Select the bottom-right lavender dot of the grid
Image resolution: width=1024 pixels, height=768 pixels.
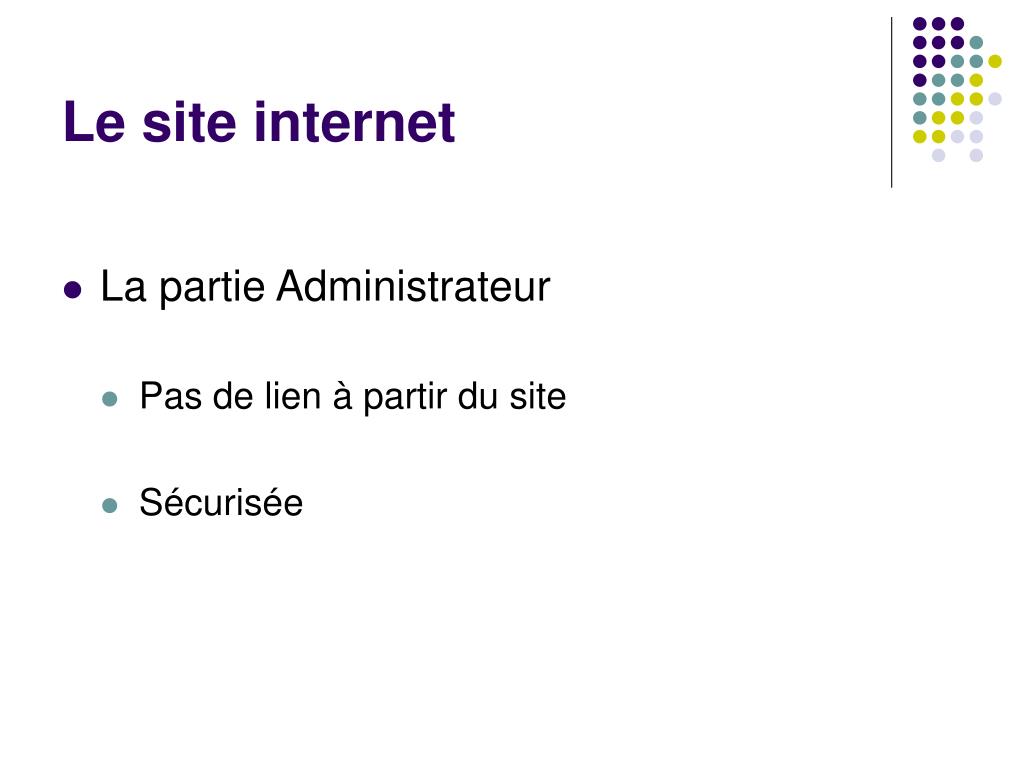point(976,155)
